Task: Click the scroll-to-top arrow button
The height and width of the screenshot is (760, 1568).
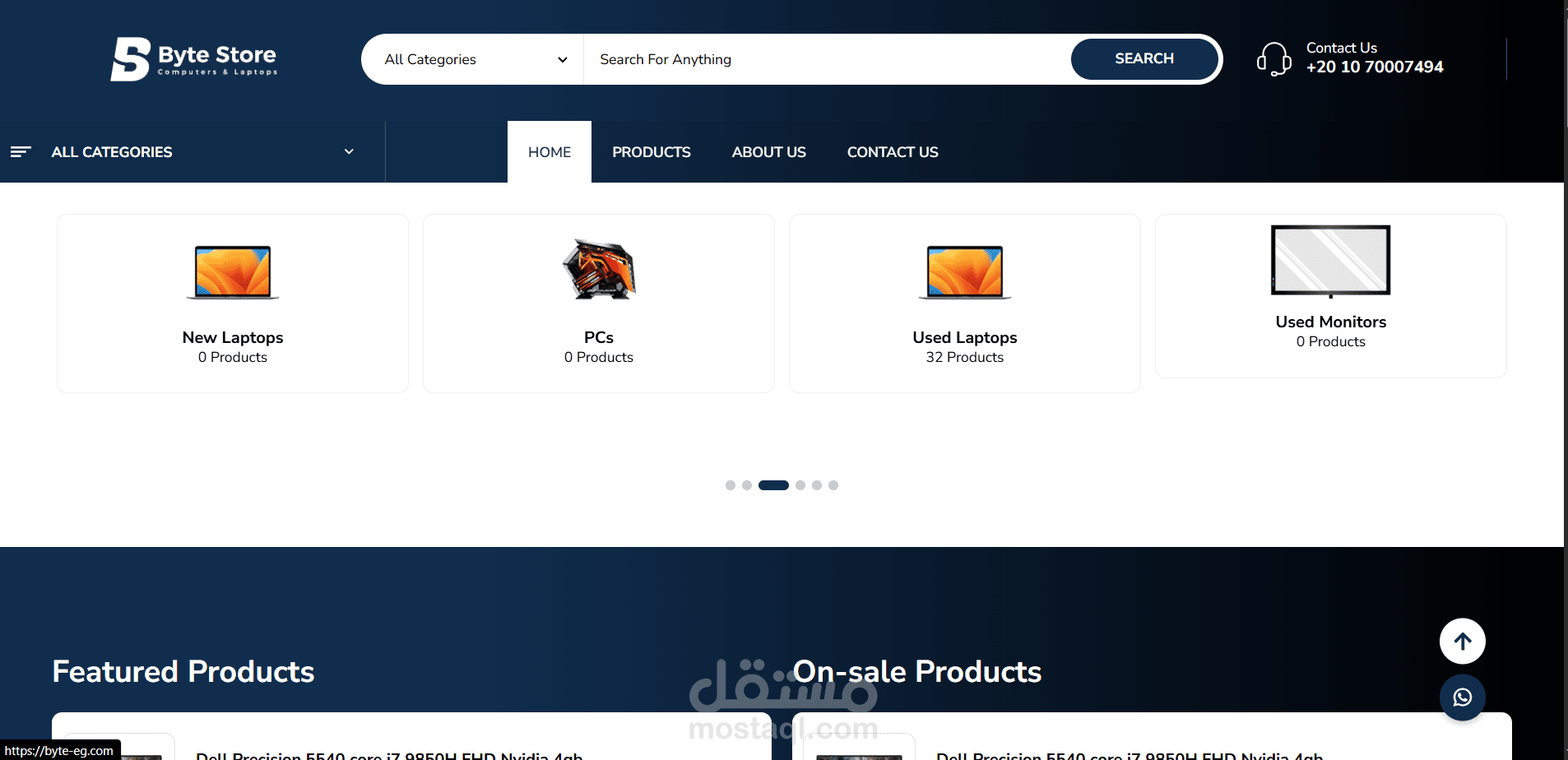Action: pyautogui.click(x=1462, y=642)
